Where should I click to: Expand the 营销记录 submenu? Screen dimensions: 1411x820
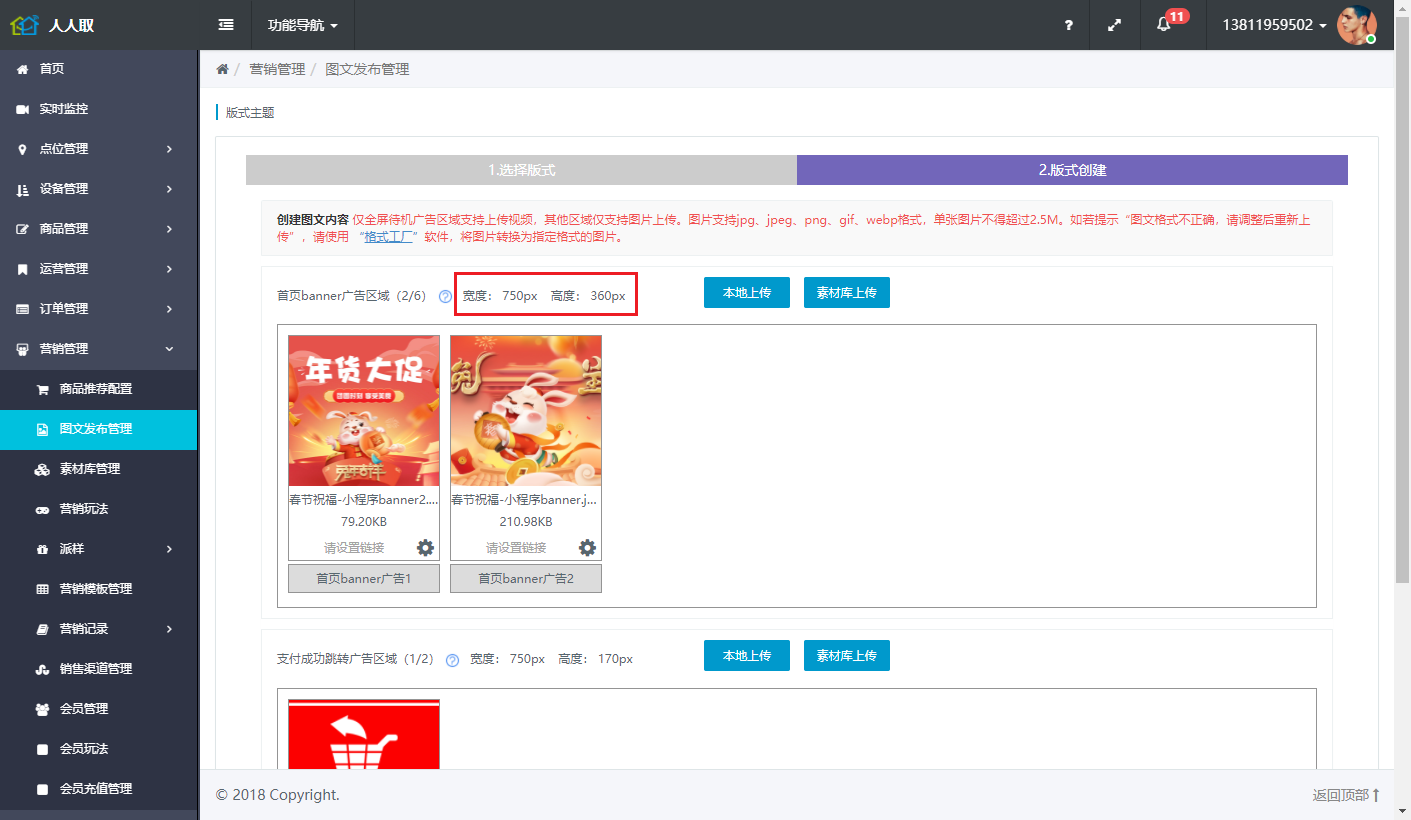[x=169, y=629]
